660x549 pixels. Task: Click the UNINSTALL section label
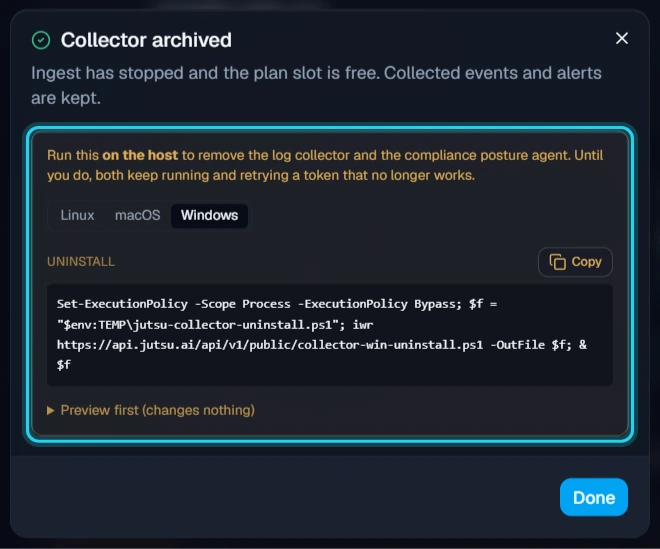click(x=81, y=261)
